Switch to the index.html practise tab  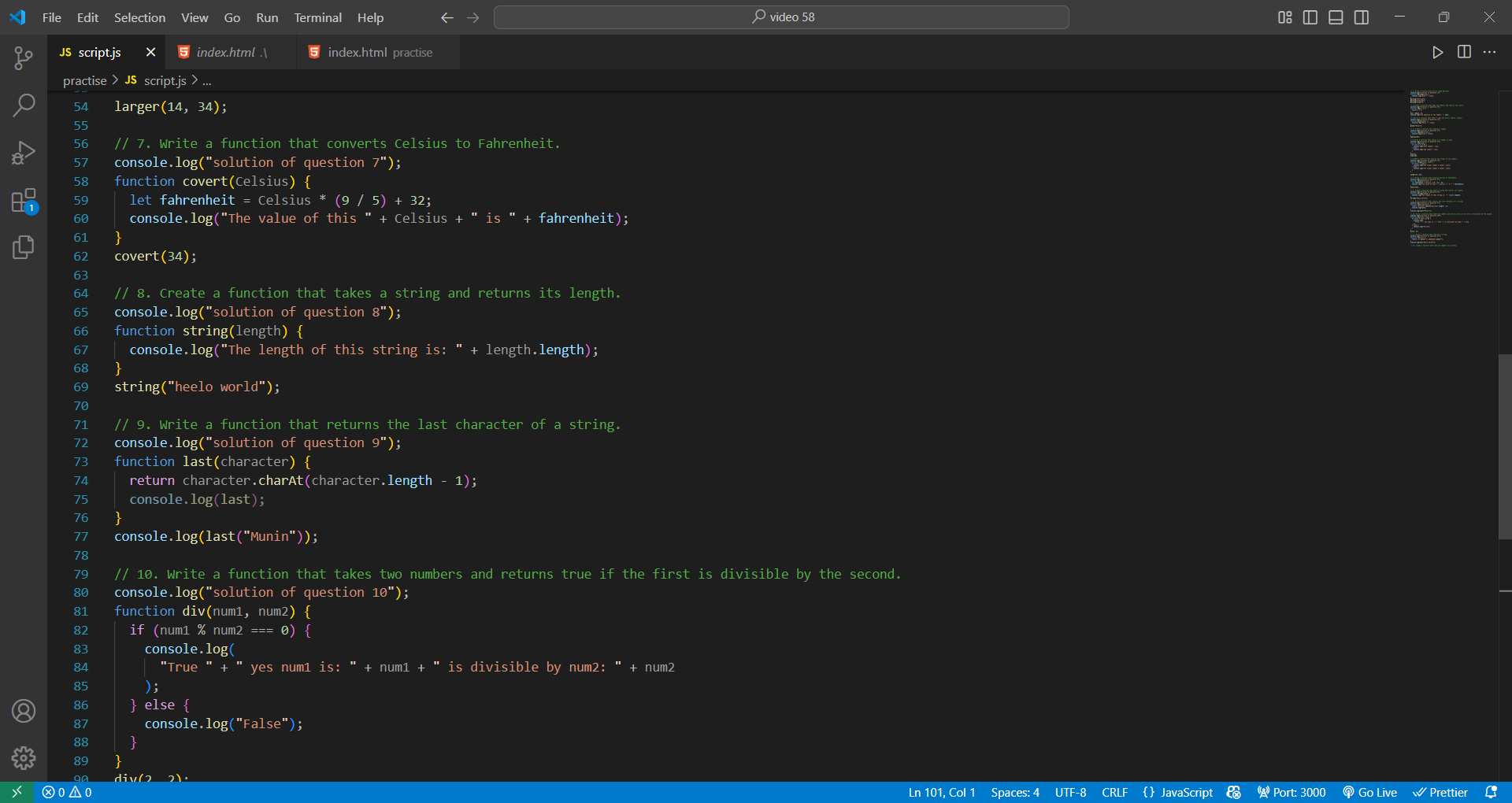tap(380, 52)
